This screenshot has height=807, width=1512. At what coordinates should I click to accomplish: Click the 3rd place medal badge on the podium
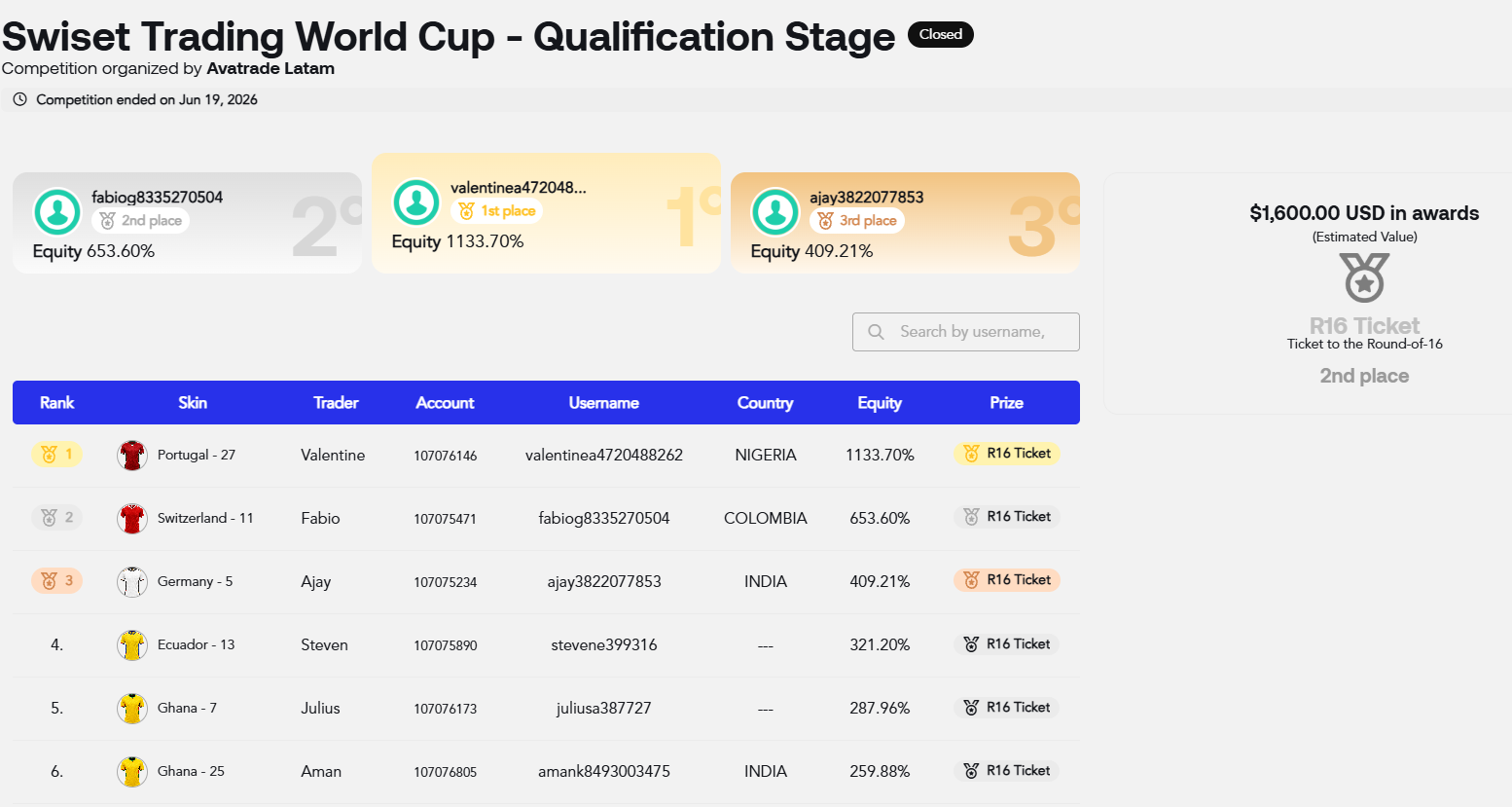[x=856, y=220]
